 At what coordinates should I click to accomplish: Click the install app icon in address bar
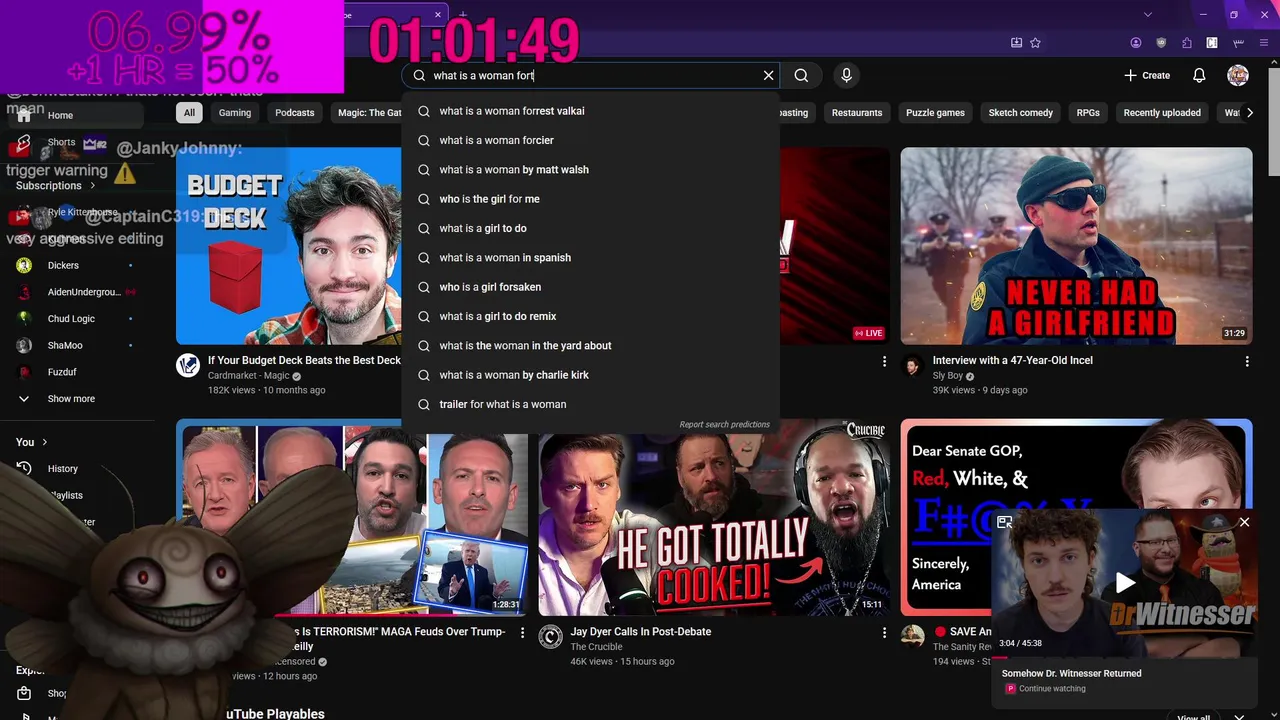click(x=1016, y=43)
